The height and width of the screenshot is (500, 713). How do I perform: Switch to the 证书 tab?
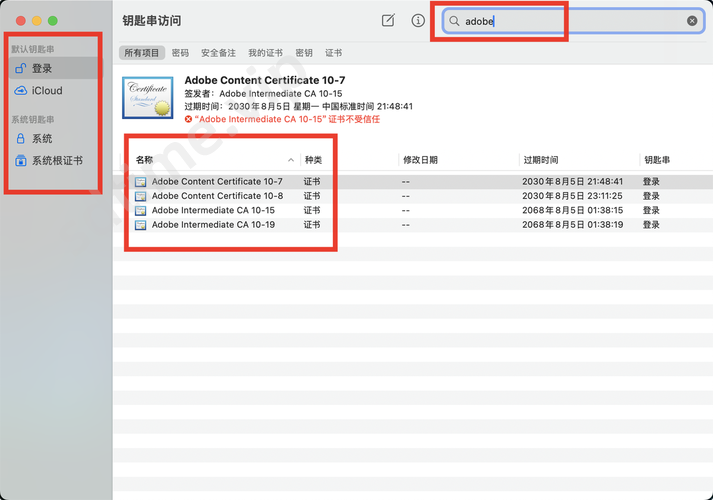(333, 53)
